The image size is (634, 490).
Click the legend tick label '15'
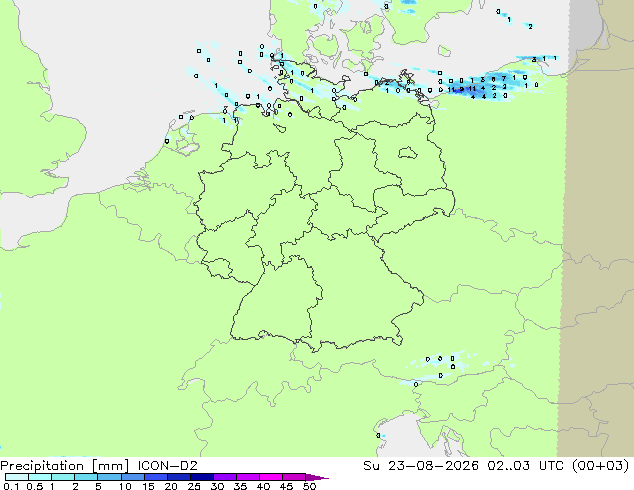[x=148, y=486]
